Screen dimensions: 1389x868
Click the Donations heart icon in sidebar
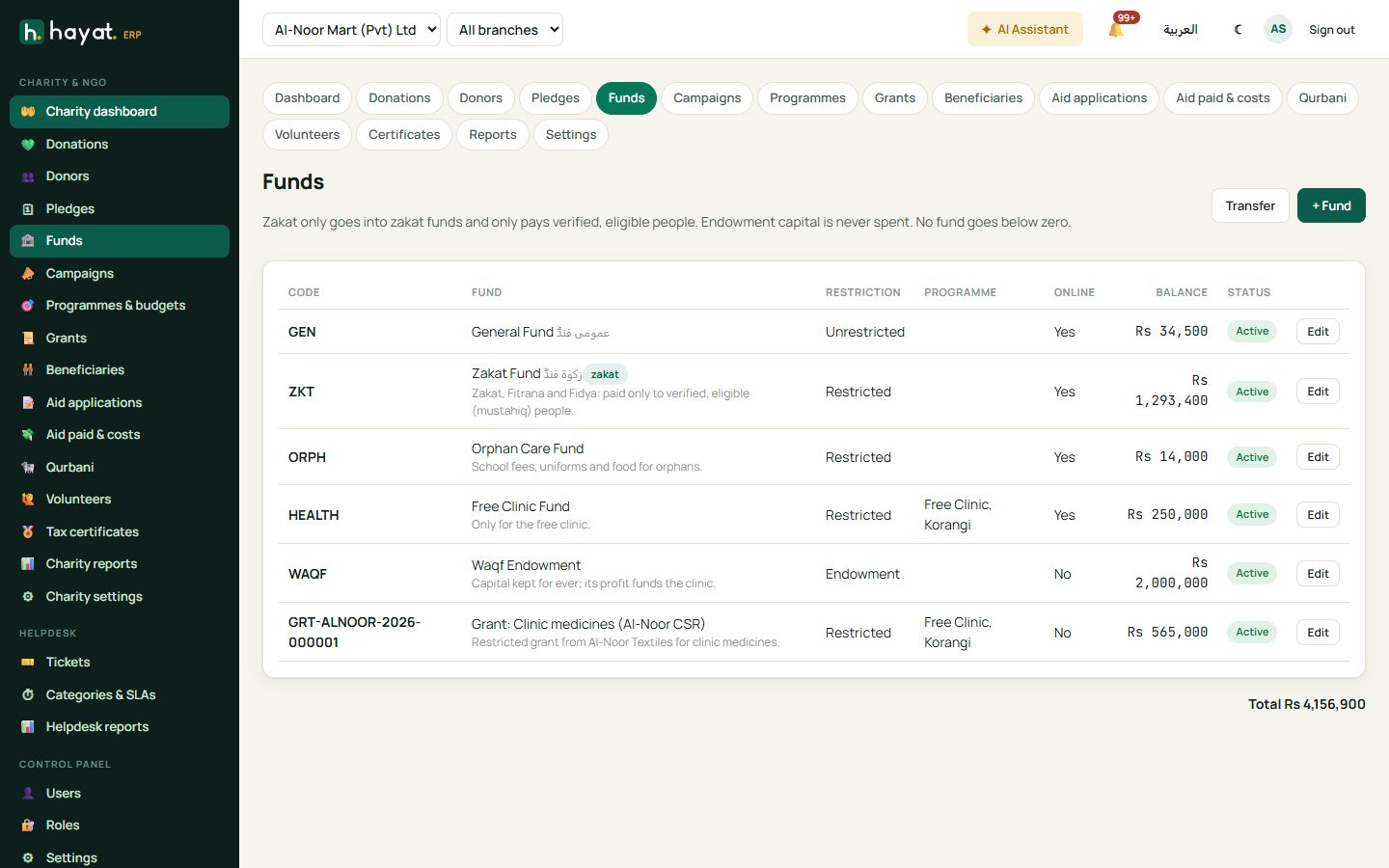tap(28, 145)
